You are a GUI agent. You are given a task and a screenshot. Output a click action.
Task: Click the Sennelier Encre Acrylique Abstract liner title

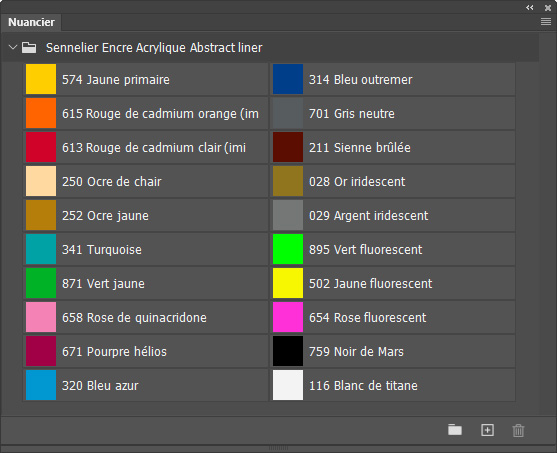[154, 48]
